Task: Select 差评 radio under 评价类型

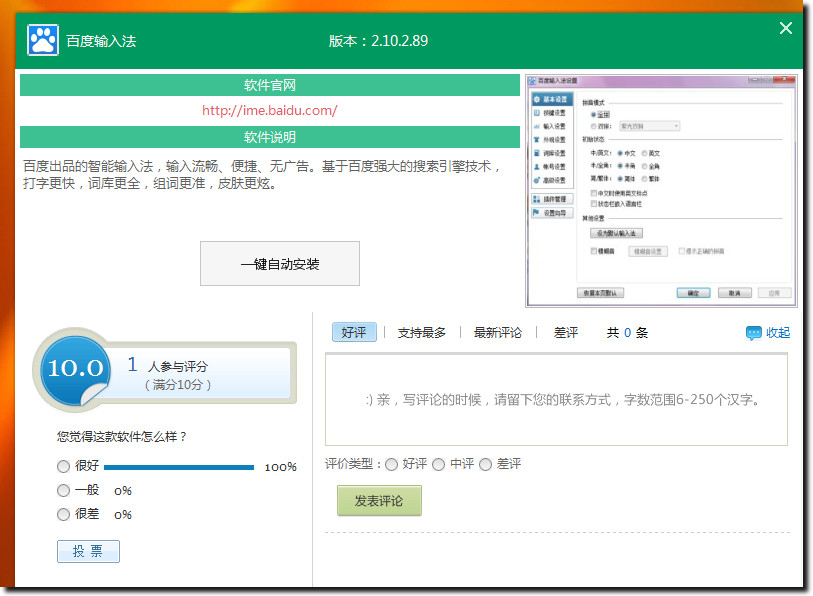Action: click(x=485, y=464)
